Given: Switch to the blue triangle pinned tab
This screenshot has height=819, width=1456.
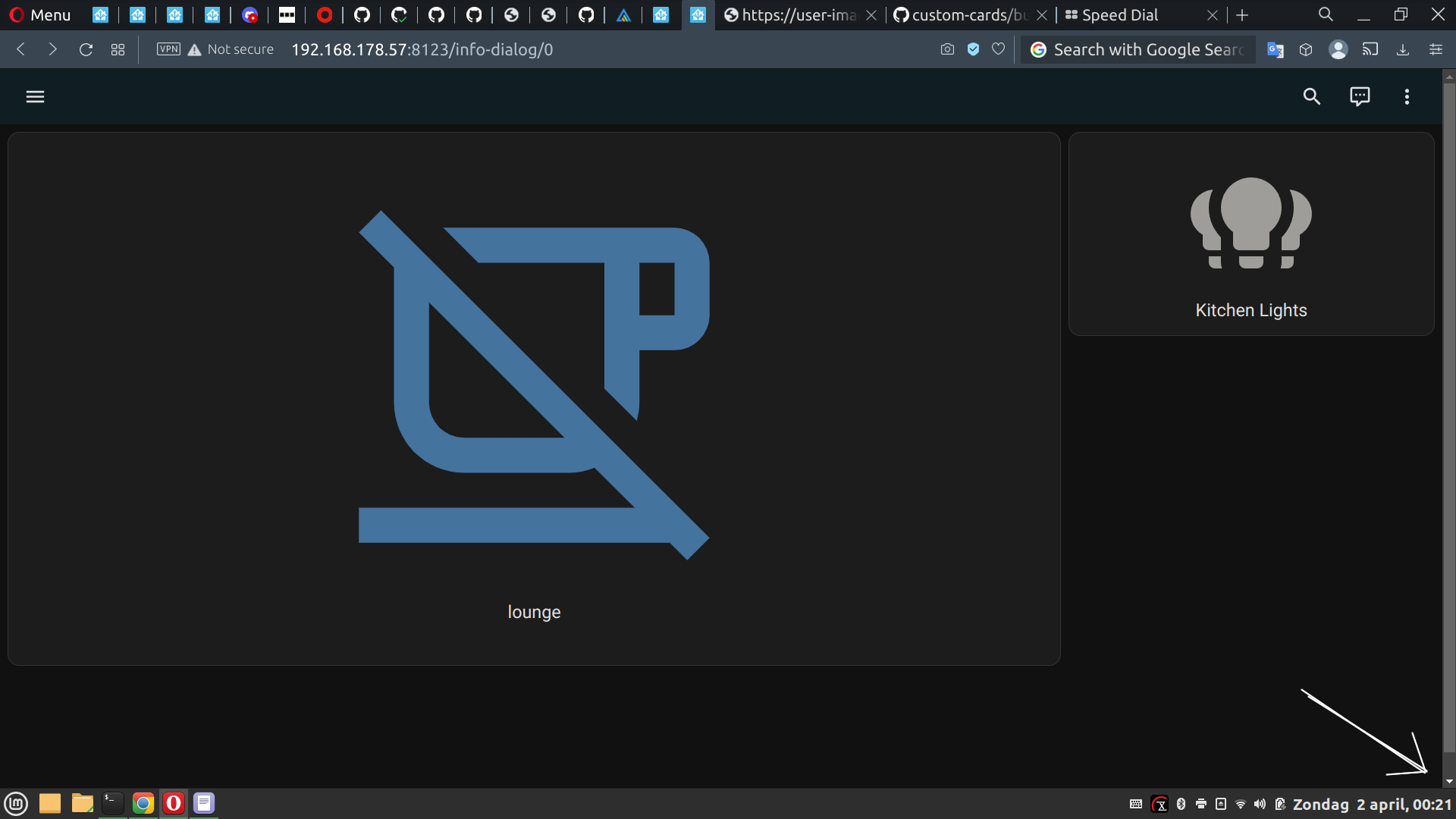Looking at the screenshot, I should 623,15.
